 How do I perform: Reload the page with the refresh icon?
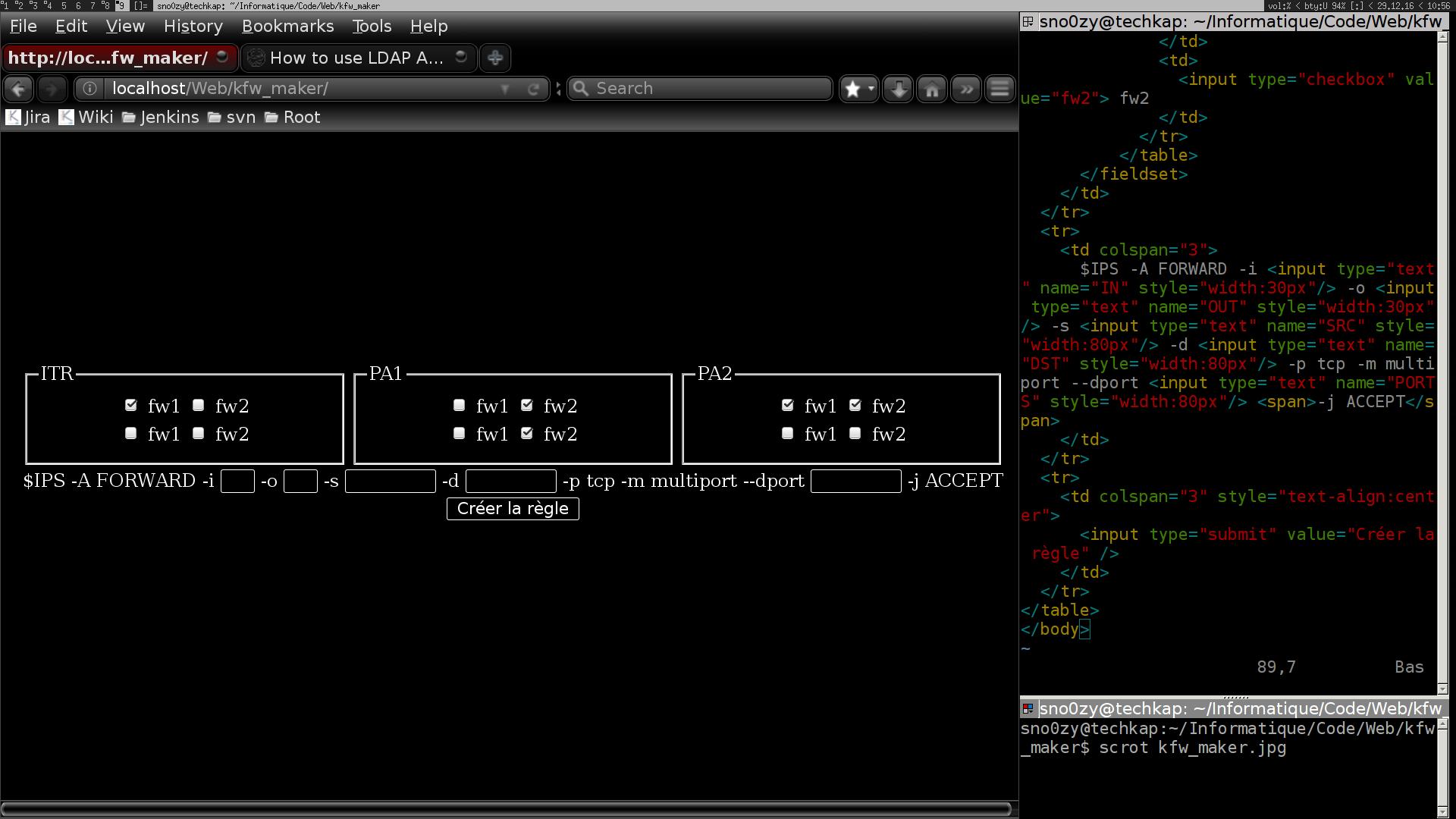coord(533,89)
